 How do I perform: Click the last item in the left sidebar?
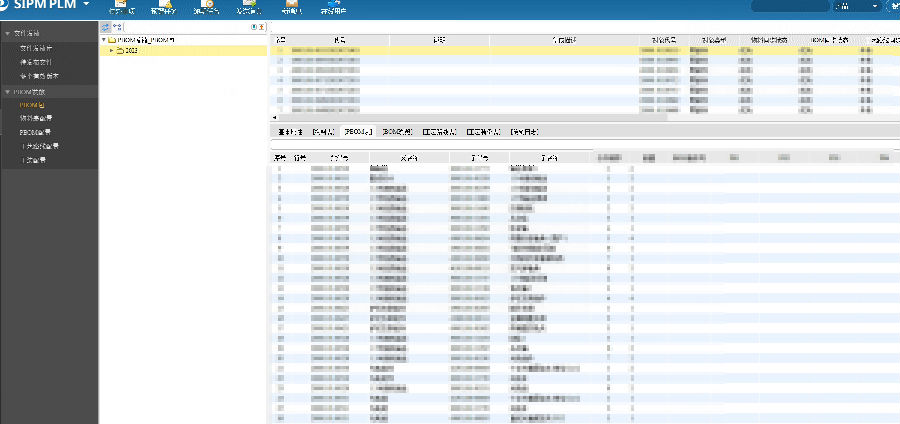tap(32, 160)
